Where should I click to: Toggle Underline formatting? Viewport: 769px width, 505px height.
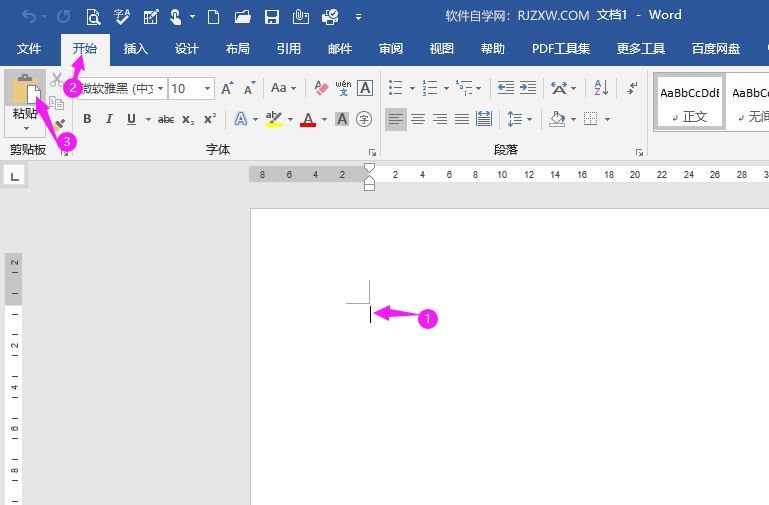point(131,119)
